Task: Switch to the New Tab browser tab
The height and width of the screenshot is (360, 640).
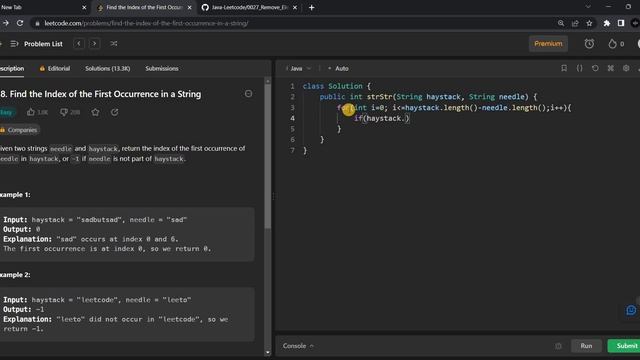Action: tap(41, 7)
